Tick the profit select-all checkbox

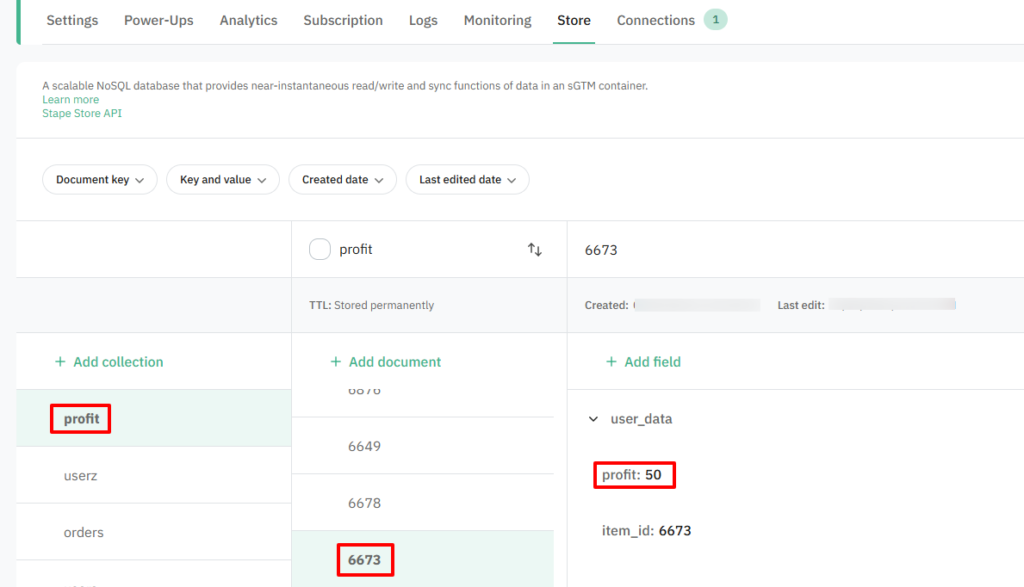(x=320, y=249)
